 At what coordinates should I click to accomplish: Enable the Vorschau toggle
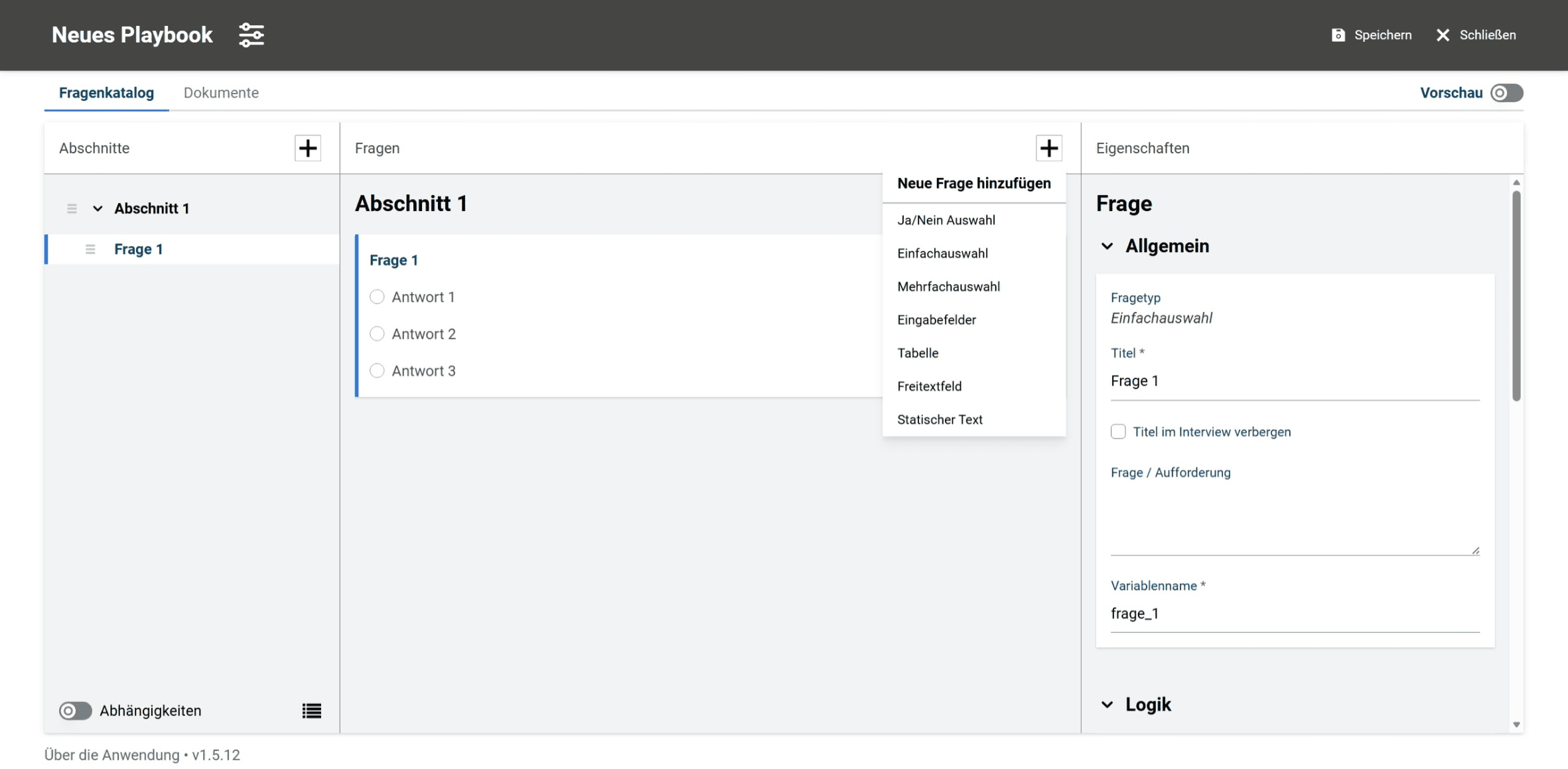tap(1506, 93)
